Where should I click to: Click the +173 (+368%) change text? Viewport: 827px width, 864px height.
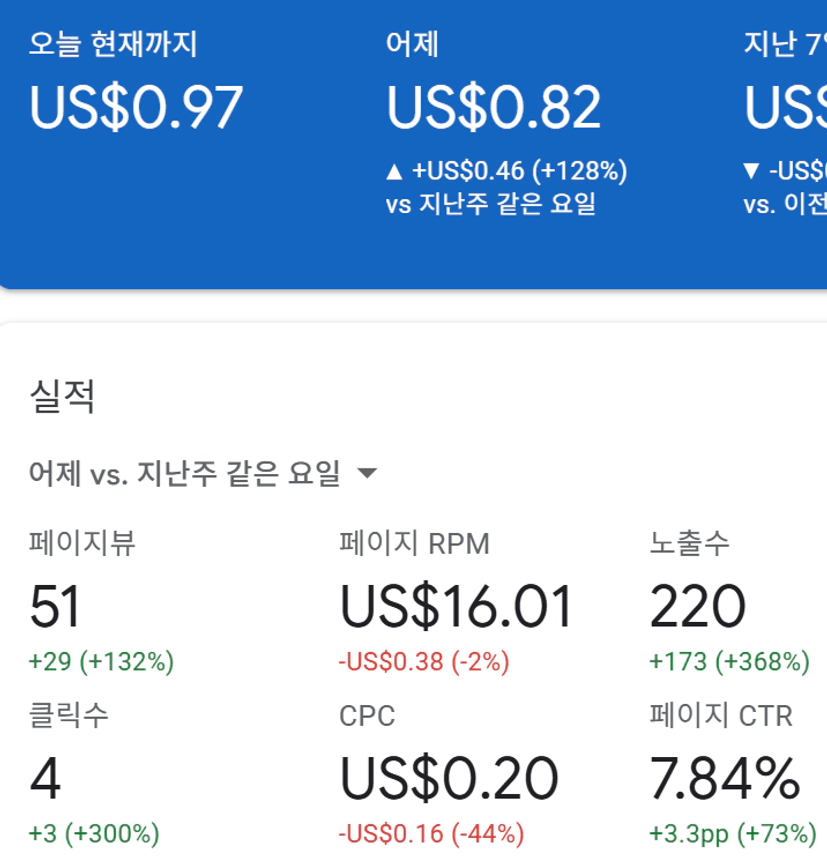[729, 661]
